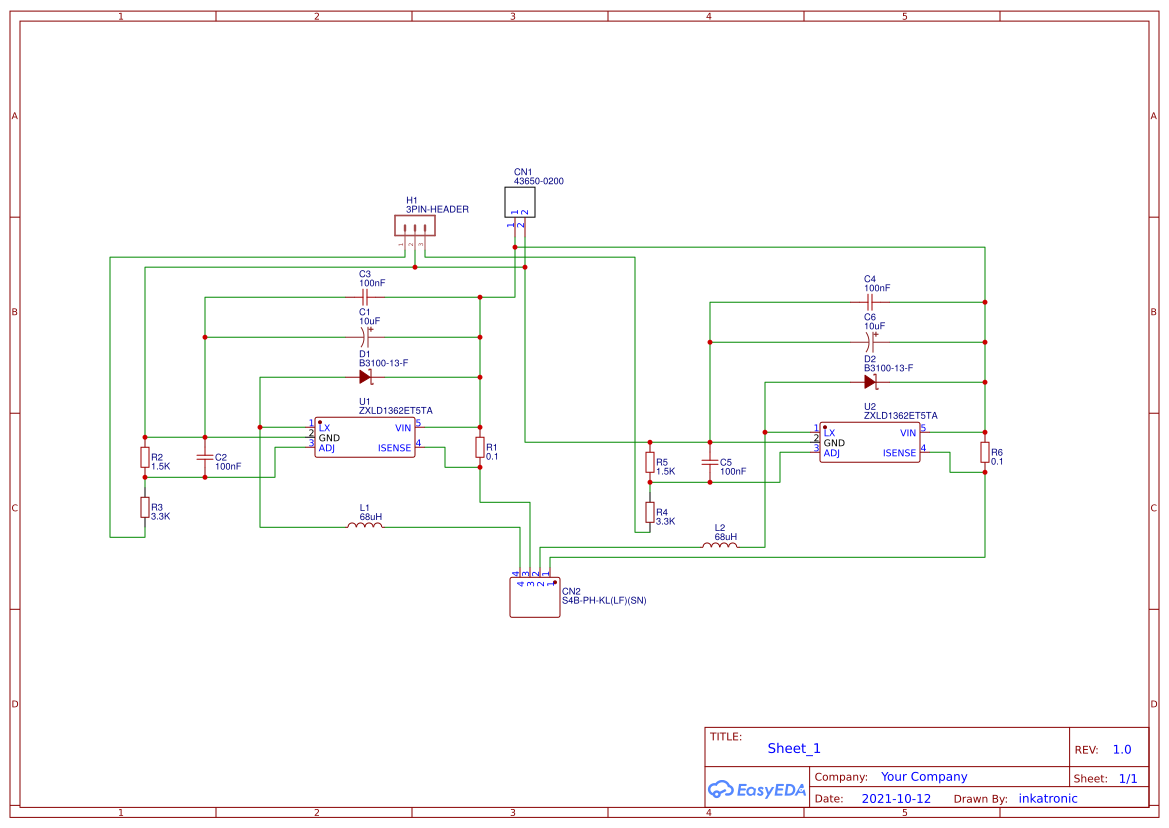Click the EasyEDA logo in the title block
The height and width of the screenshot is (828, 1169).
[757, 790]
